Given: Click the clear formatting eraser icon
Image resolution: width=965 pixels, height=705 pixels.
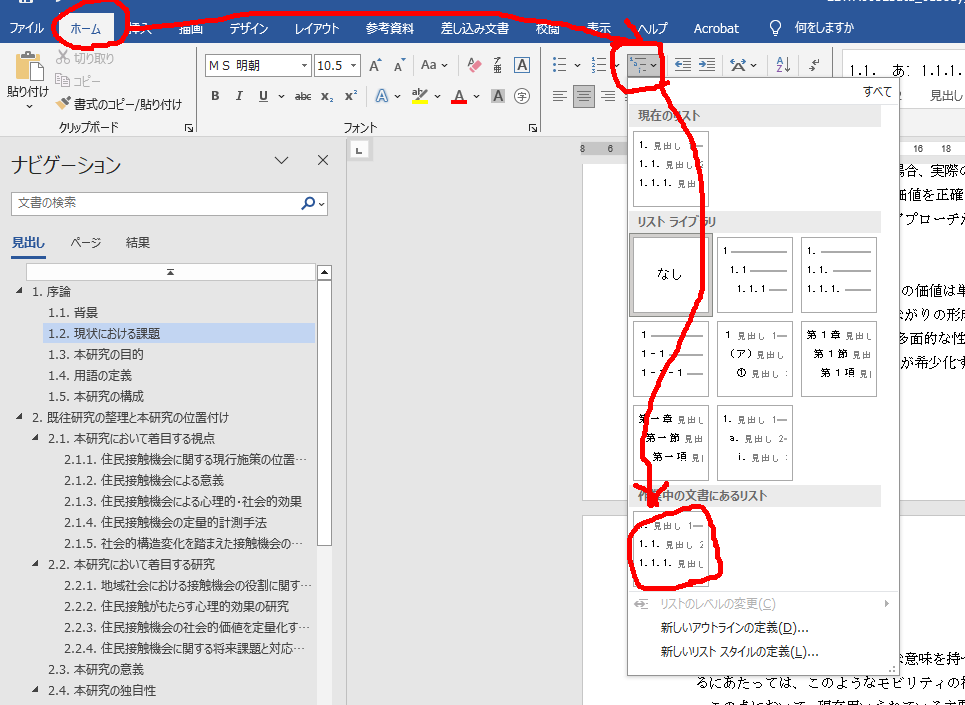Looking at the screenshot, I should coord(474,66).
